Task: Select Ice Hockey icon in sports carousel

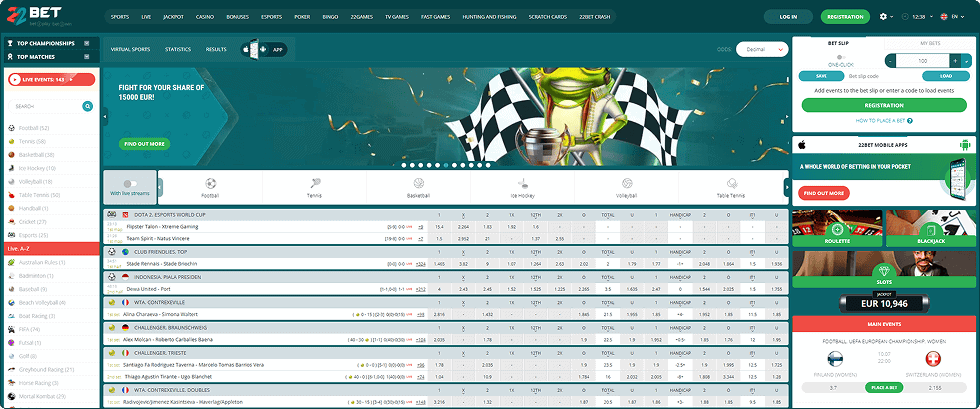Action: (x=522, y=183)
